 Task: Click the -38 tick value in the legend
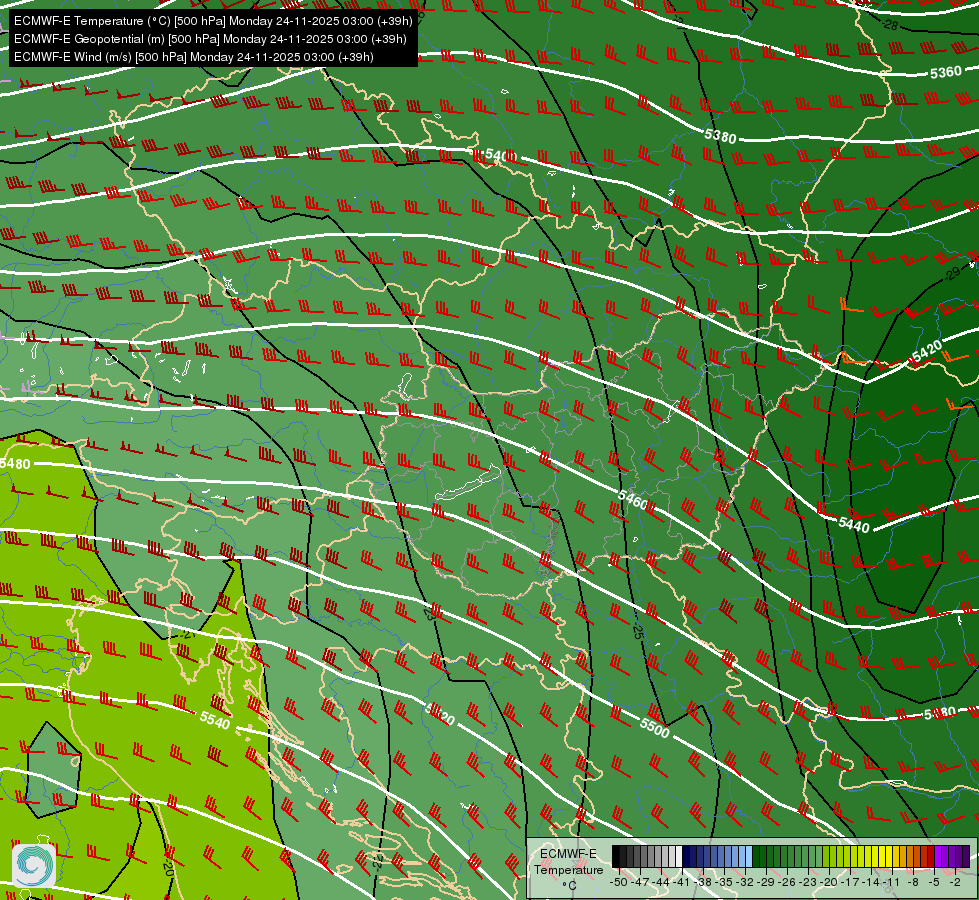point(703,883)
